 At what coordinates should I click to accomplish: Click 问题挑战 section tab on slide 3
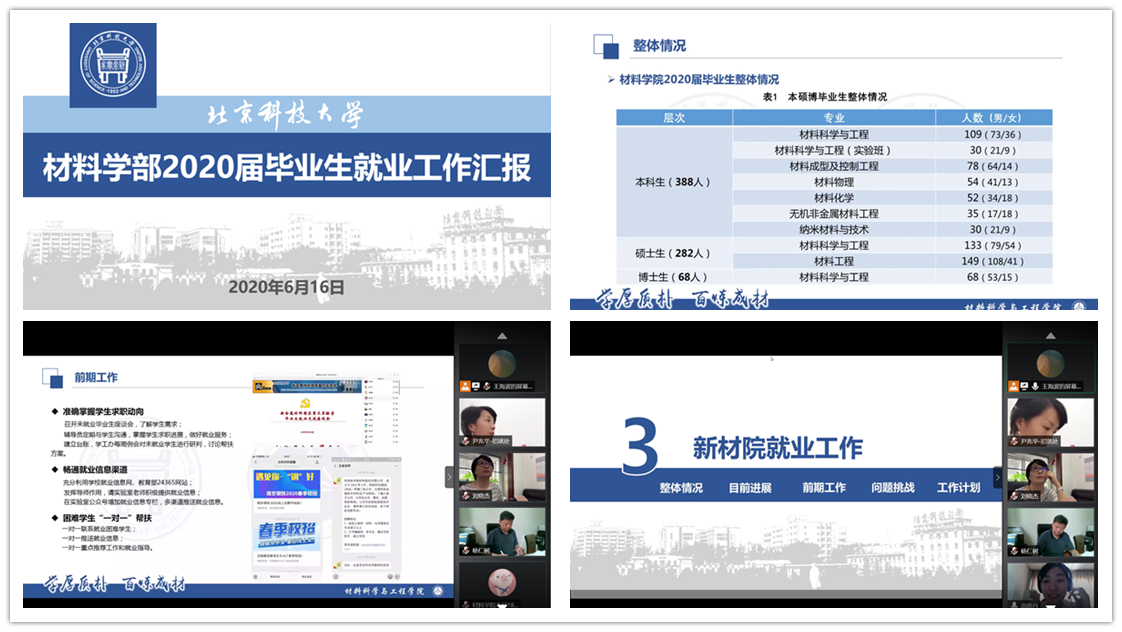[x=893, y=488]
